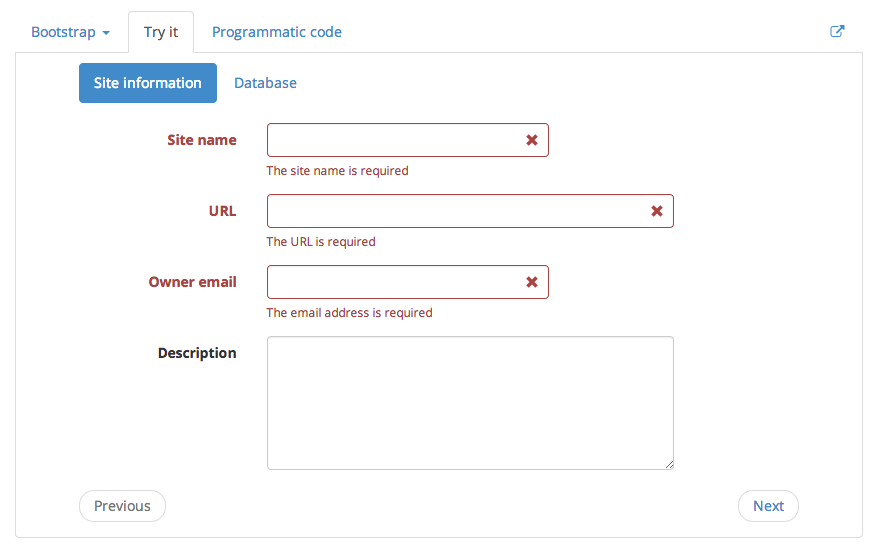Click the error X icon in Owner email field

pos(532,282)
